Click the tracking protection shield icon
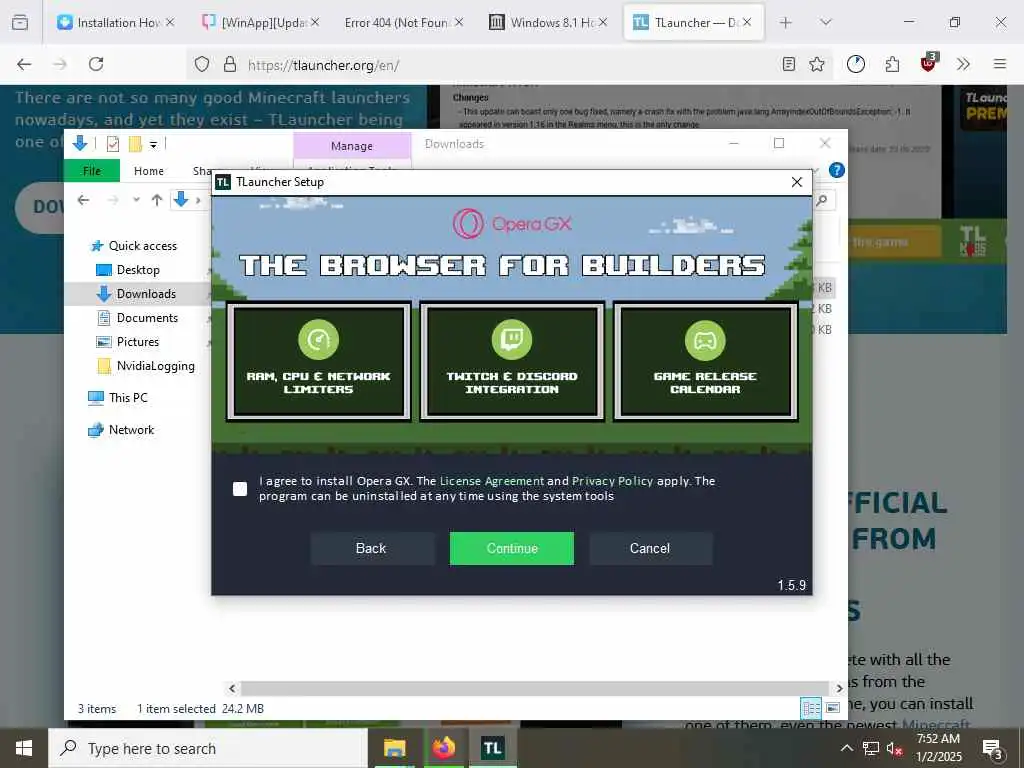This screenshot has height=768, width=1024. (202, 64)
